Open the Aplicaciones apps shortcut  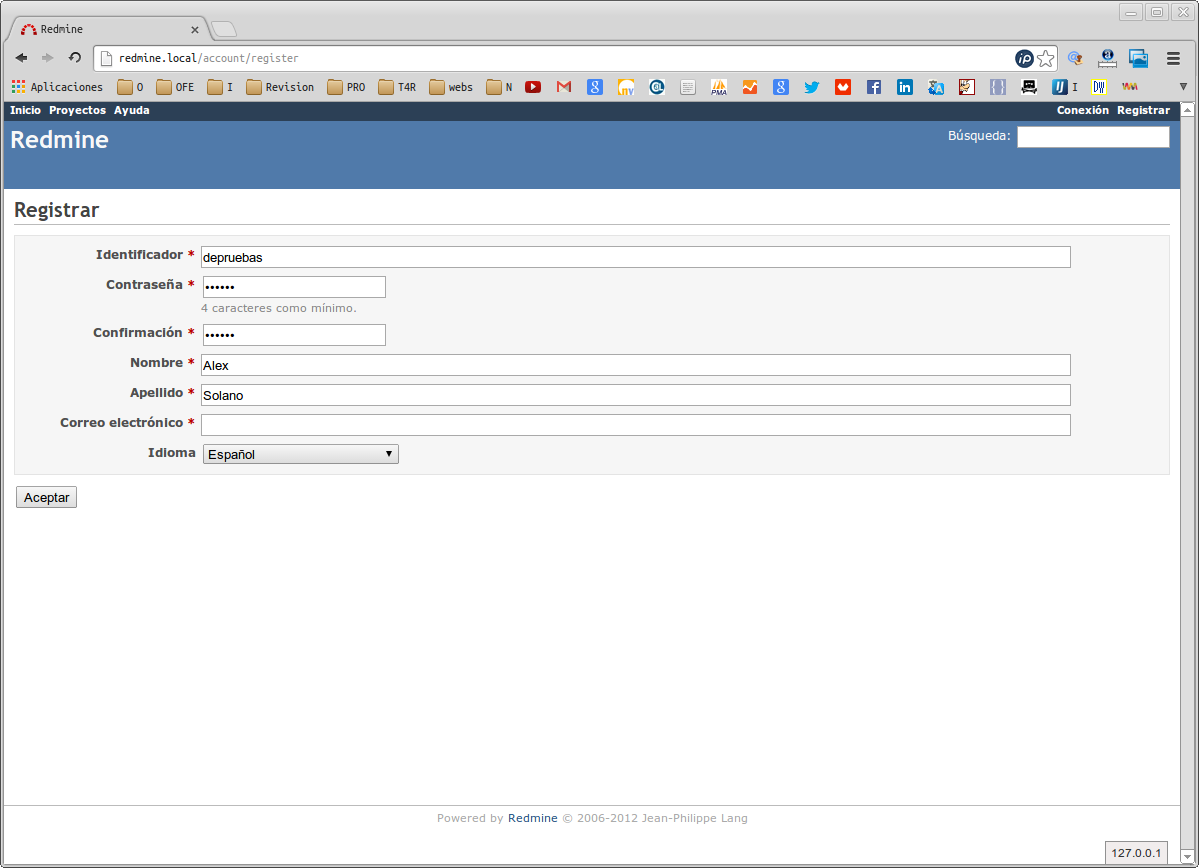(x=57, y=87)
